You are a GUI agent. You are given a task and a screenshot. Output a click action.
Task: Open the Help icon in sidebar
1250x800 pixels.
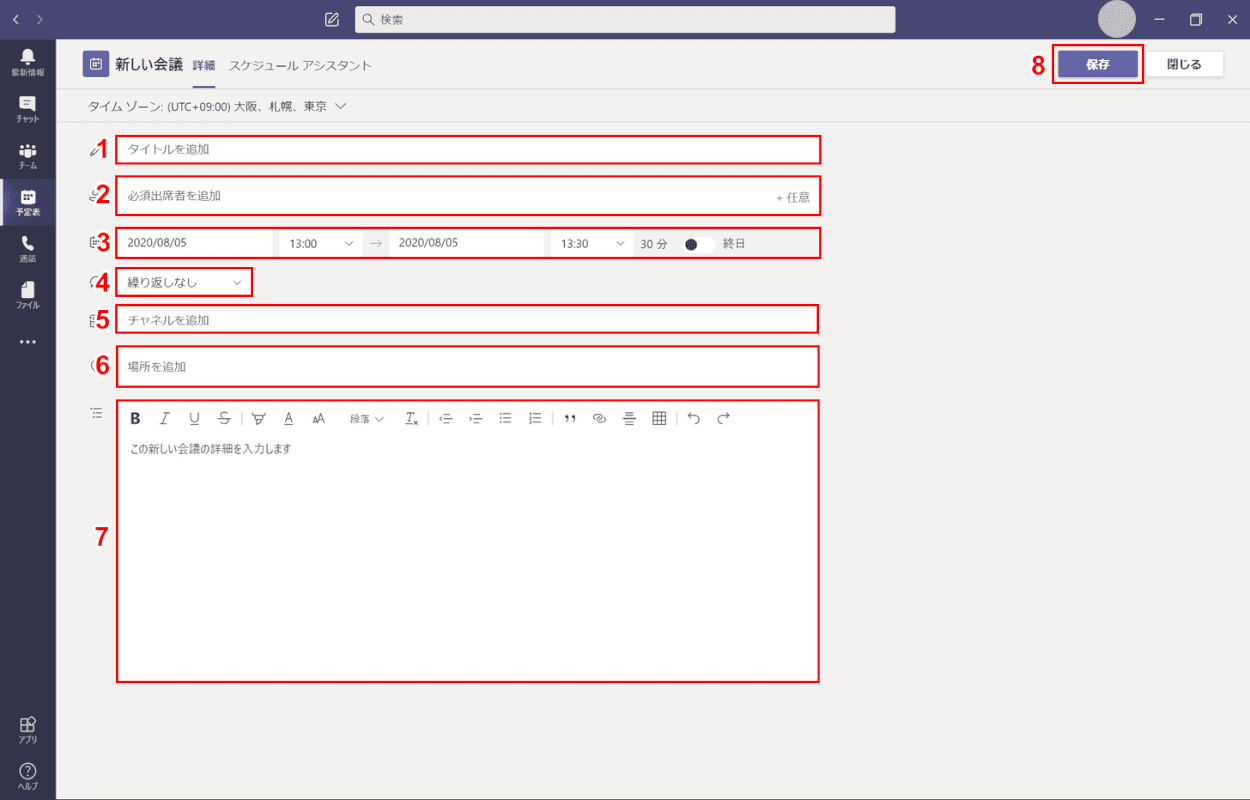tap(27, 776)
